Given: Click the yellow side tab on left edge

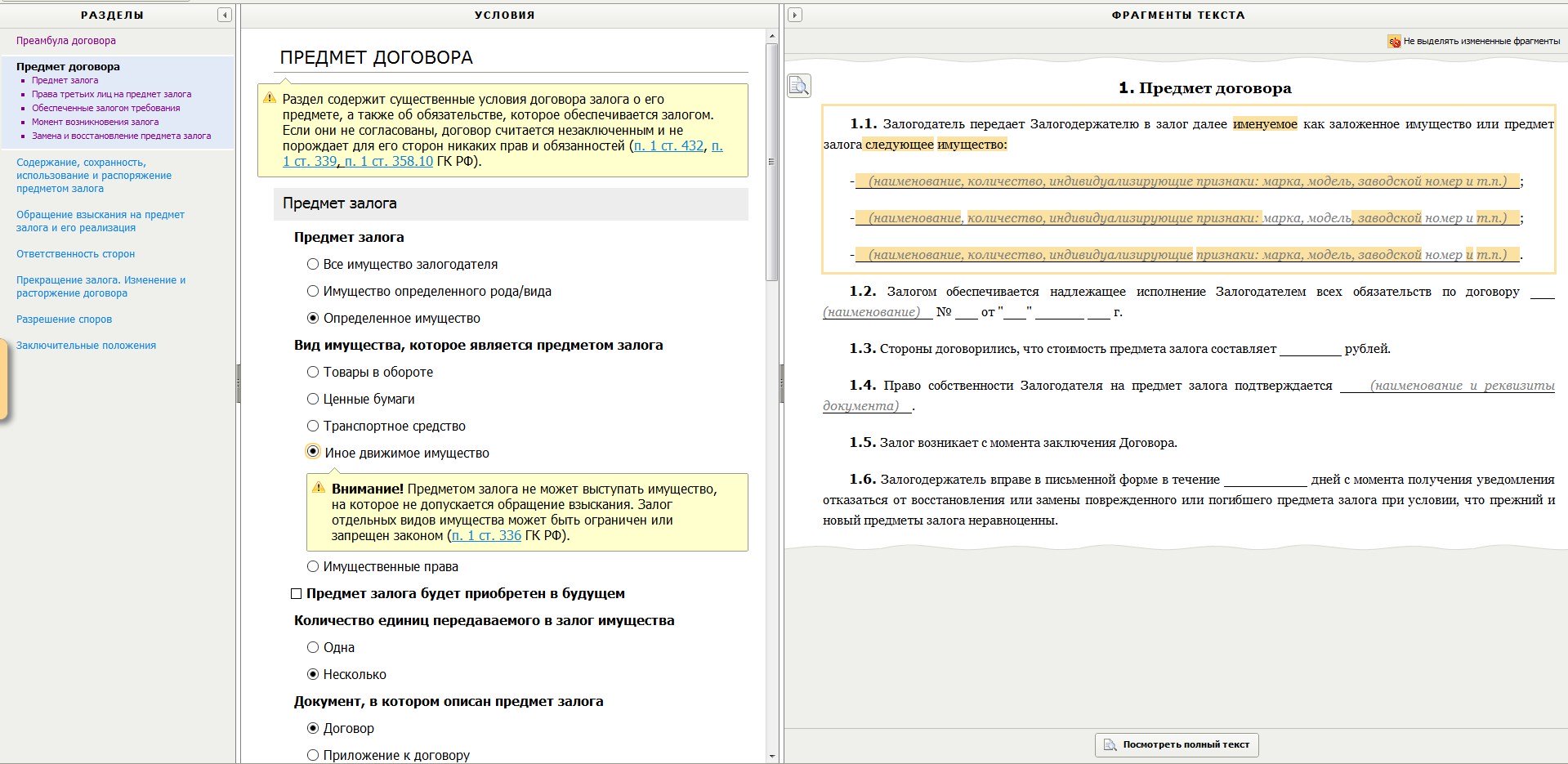Looking at the screenshot, I should pos(3,379).
